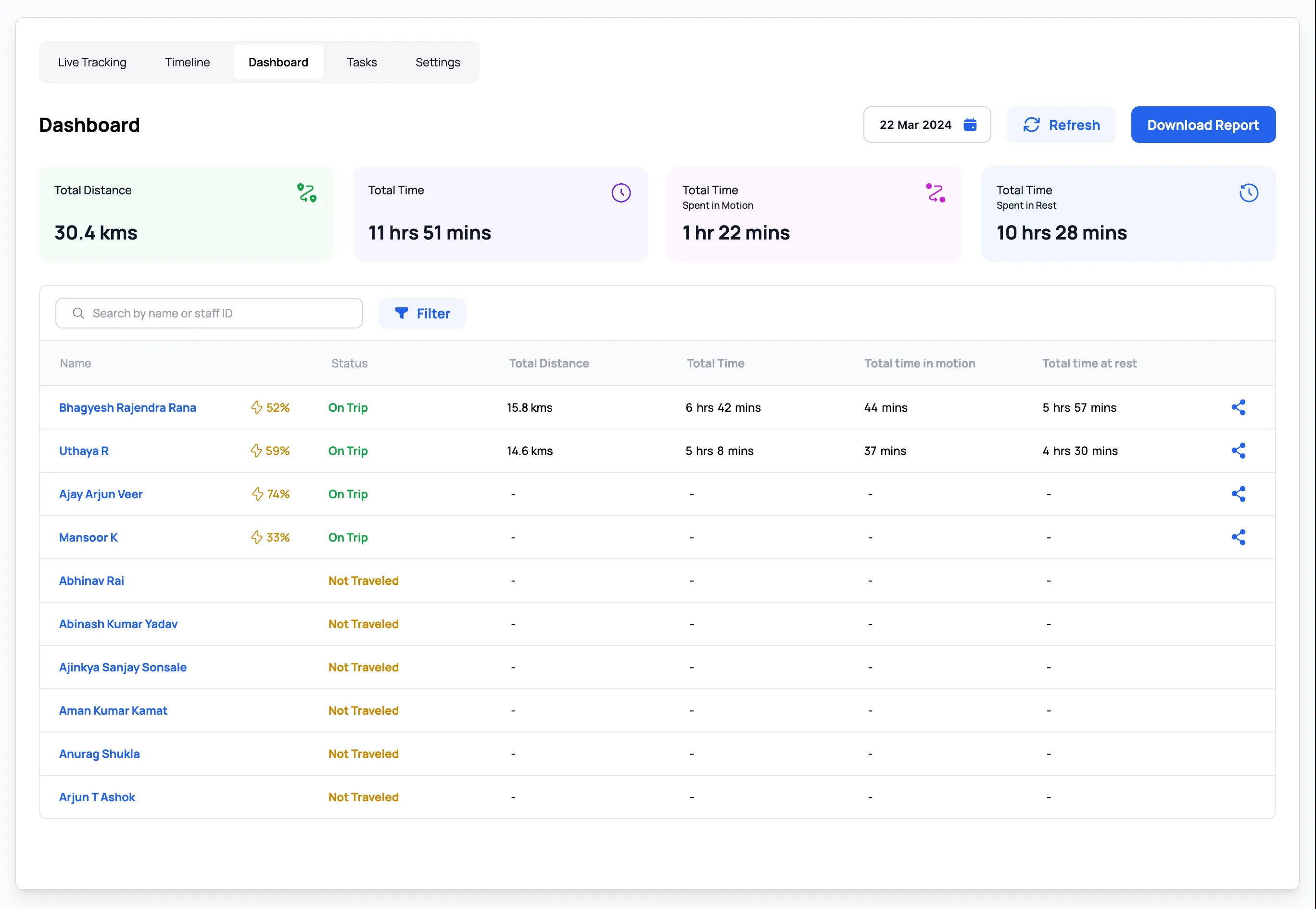Click the Refresh icon
This screenshot has width=1316, height=909.
tap(1032, 125)
